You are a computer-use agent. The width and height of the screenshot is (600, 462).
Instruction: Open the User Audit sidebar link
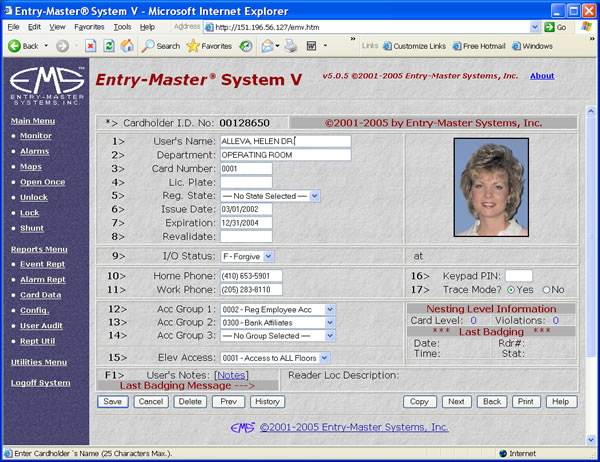coord(41,326)
